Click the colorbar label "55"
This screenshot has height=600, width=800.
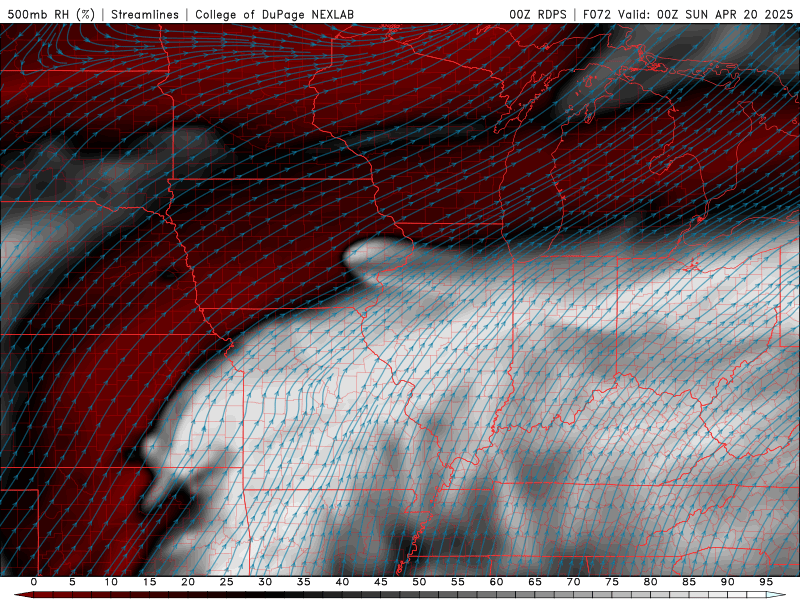(458, 582)
